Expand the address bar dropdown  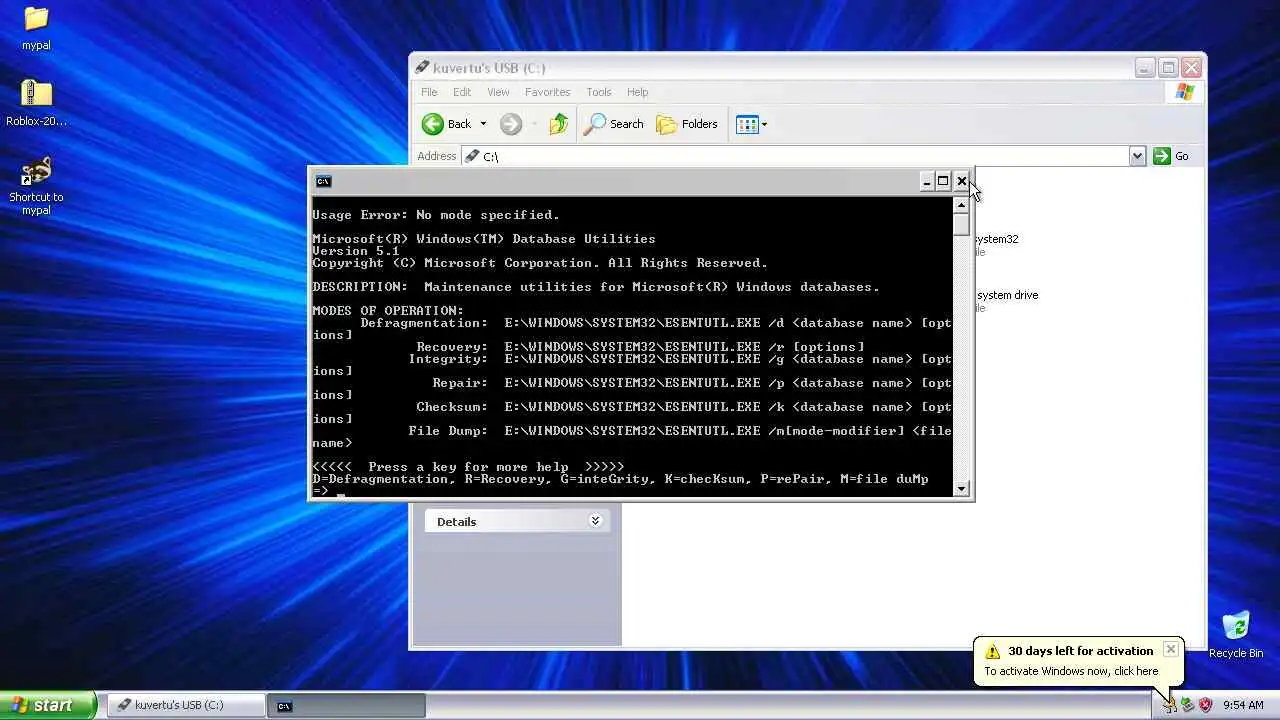[1137, 156]
